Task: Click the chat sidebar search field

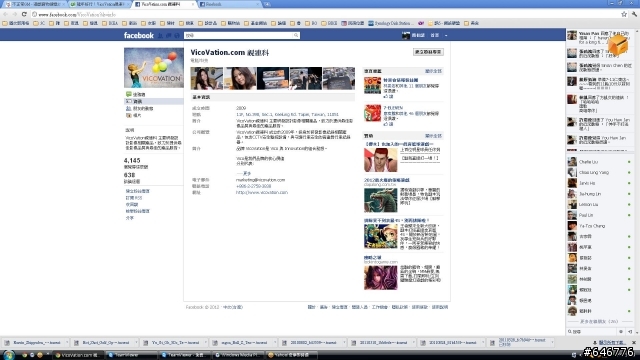Action: (x=592, y=331)
